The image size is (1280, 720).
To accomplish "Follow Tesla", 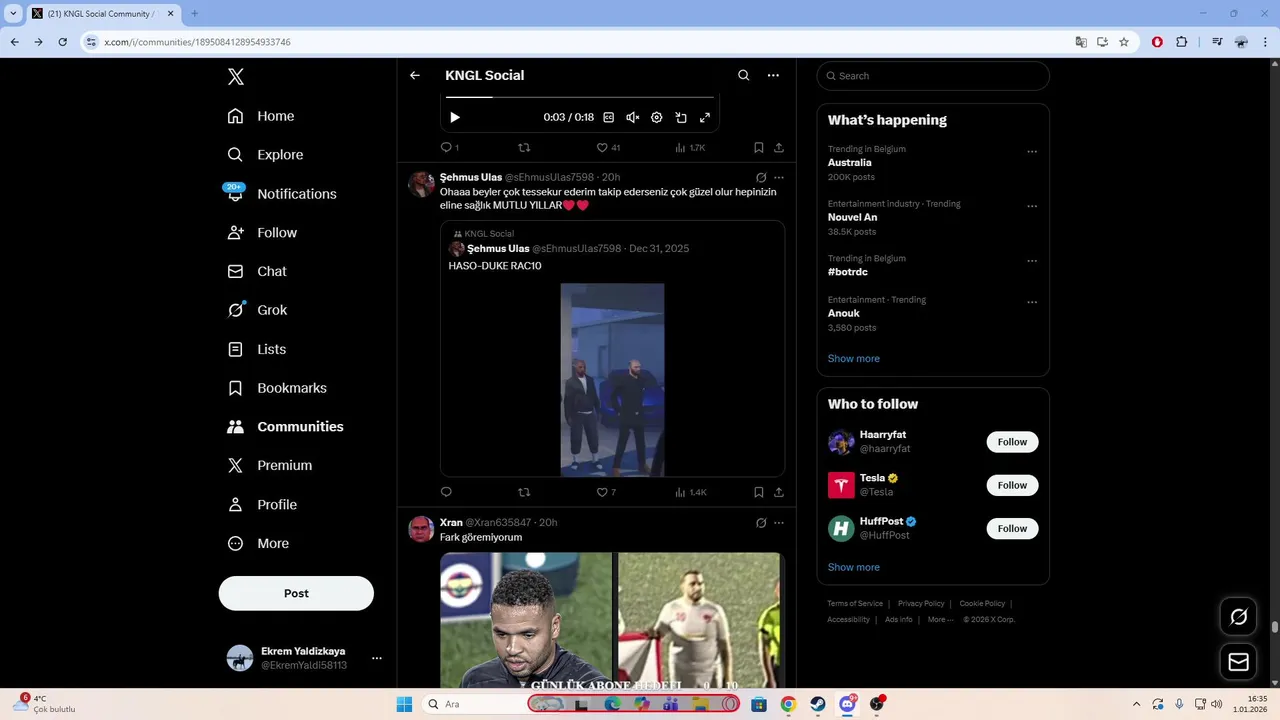I will [x=1012, y=485].
